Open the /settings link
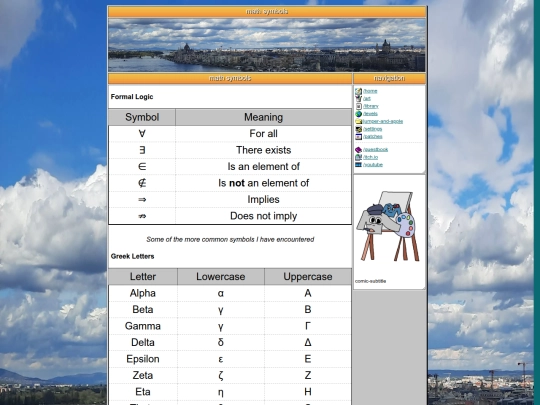The width and height of the screenshot is (540, 405). [373, 129]
